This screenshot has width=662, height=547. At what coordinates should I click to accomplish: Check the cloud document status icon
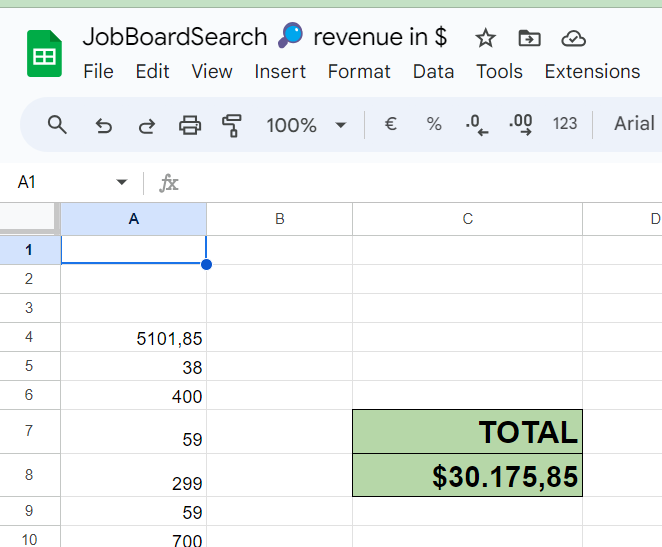click(x=573, y=38)
